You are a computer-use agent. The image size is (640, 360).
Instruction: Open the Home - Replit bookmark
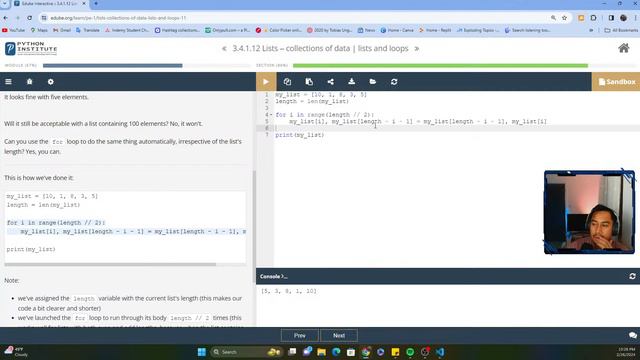tap(435, 30)
